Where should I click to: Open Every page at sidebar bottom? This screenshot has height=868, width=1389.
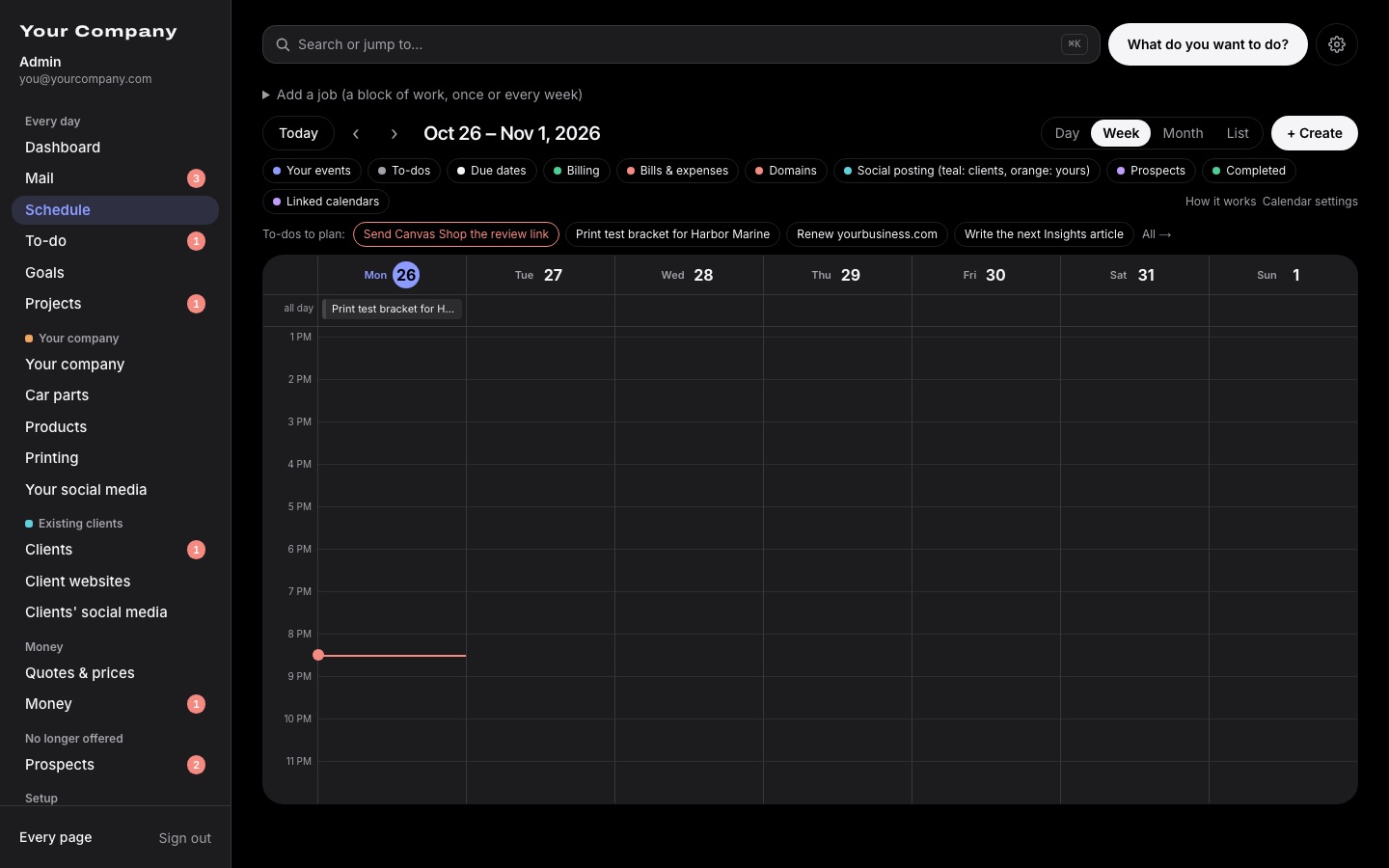click(56, 837)
